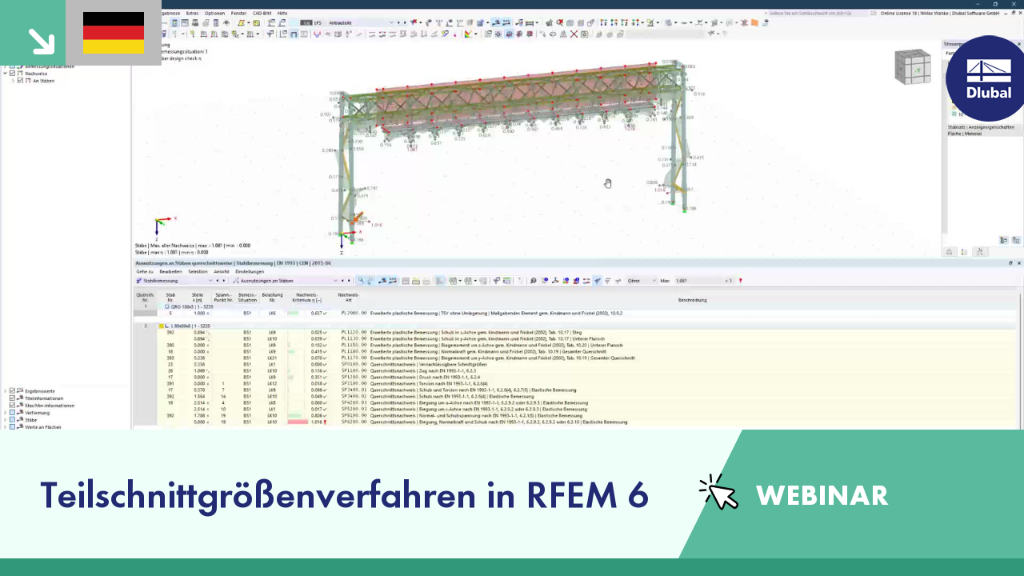Select the 'Beschreibung' column header

(x=692, y=300)
